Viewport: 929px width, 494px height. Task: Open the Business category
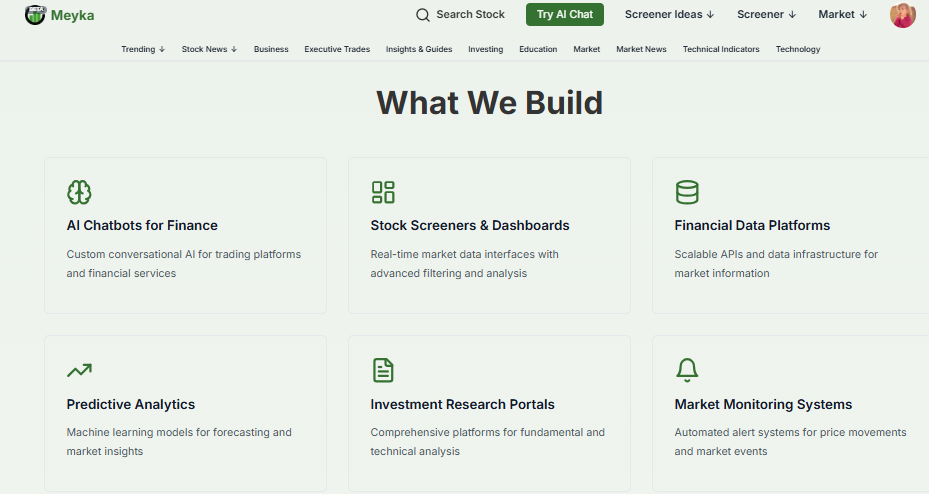click(271, 49)
